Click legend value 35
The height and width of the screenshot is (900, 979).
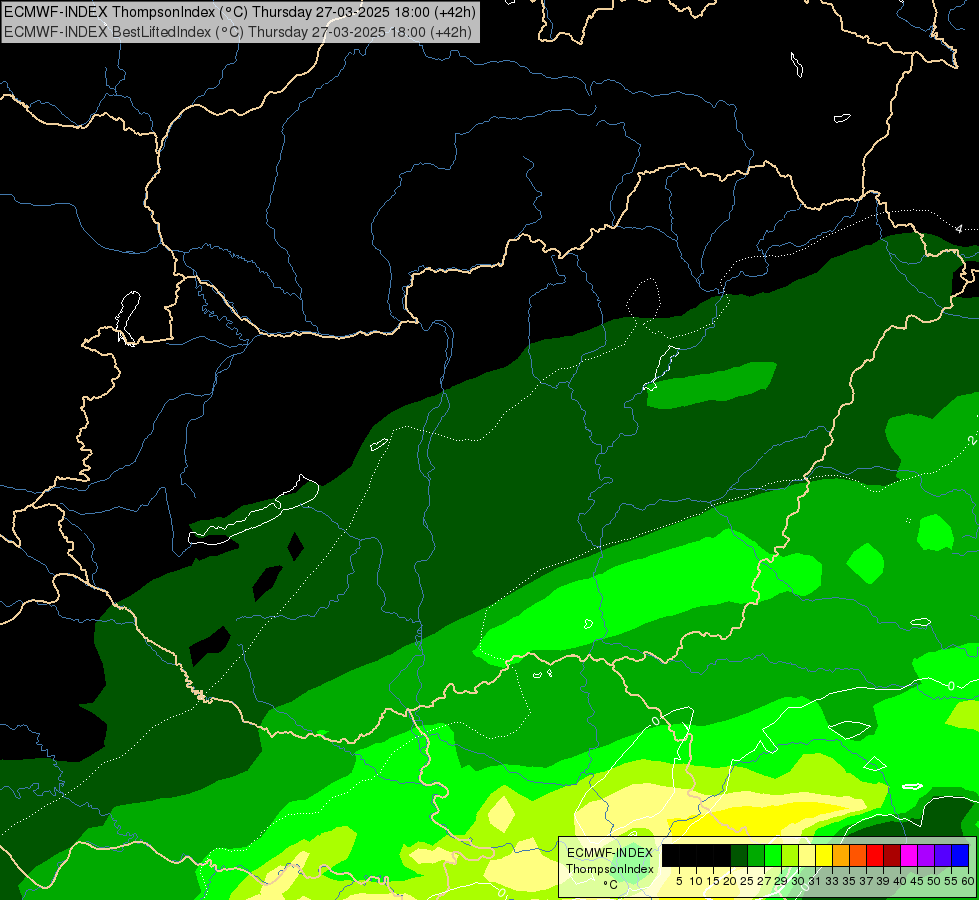coord(849,881)
